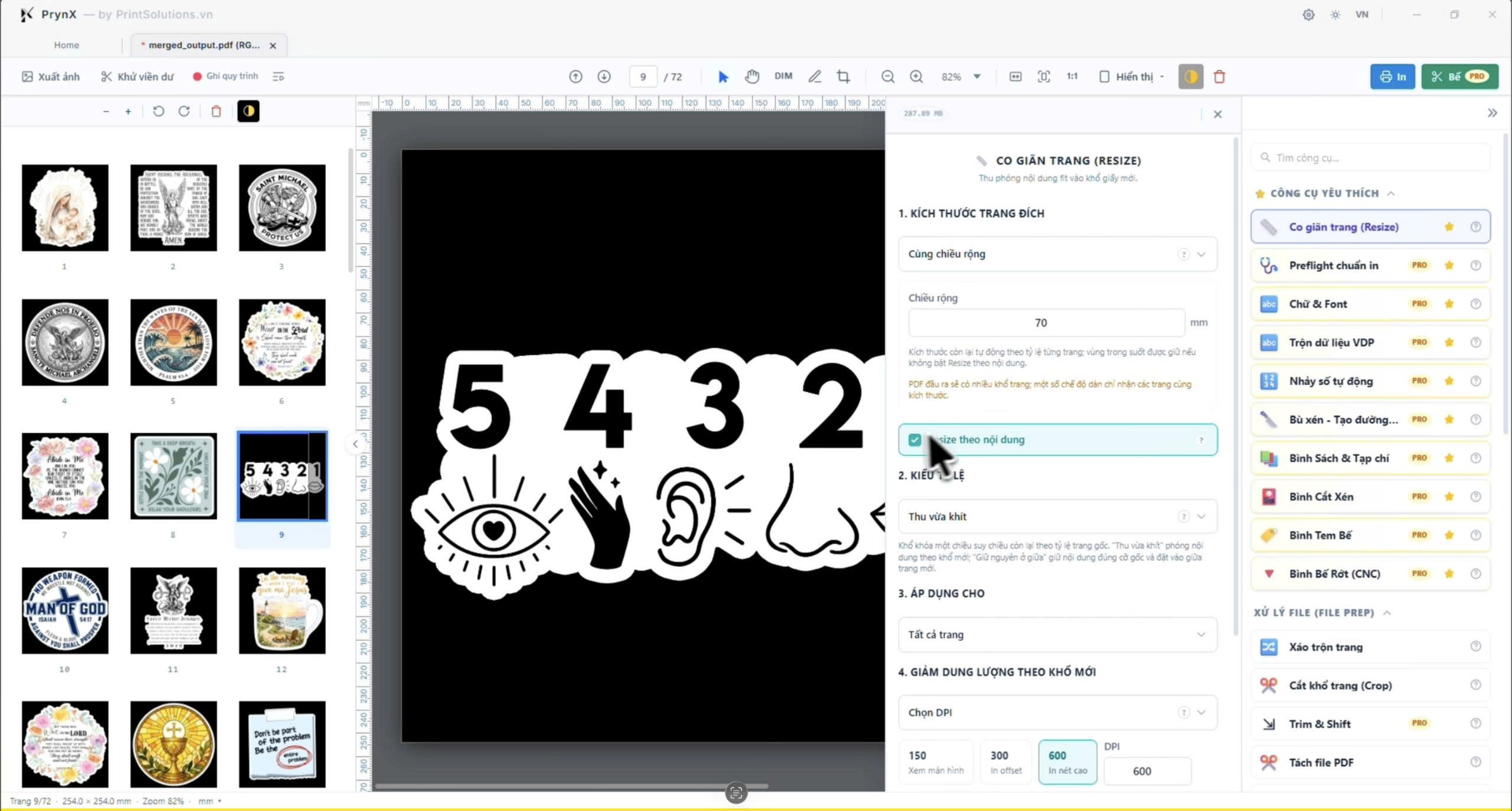Click canvas horizontal scrollbar

tap(571, 786)
